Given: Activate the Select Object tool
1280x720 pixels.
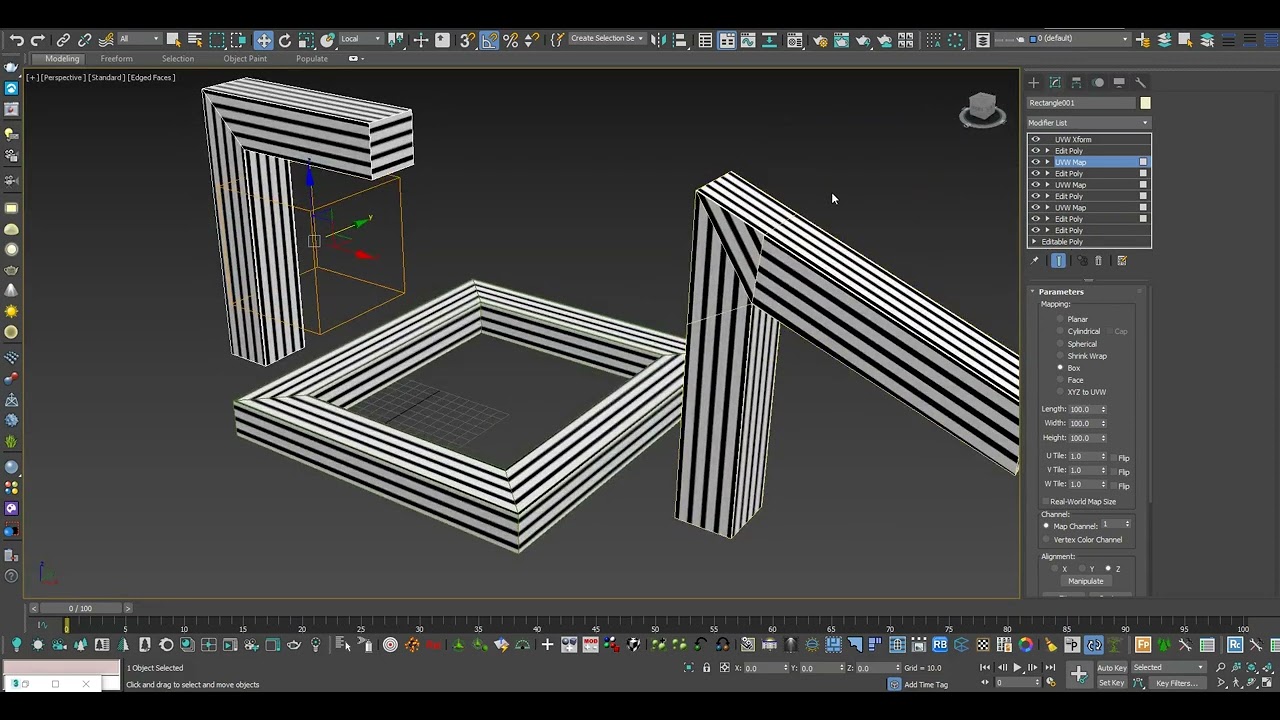Looking at the screenshot, I should tap(173, 39).
